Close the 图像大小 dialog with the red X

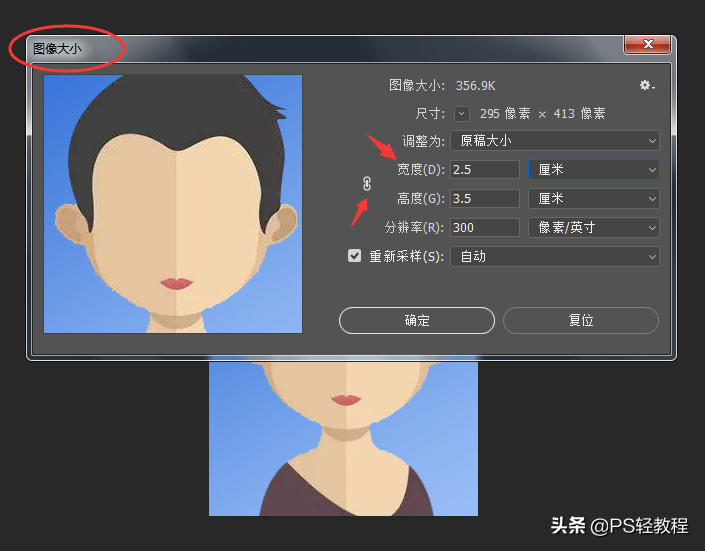pos(647,45)
